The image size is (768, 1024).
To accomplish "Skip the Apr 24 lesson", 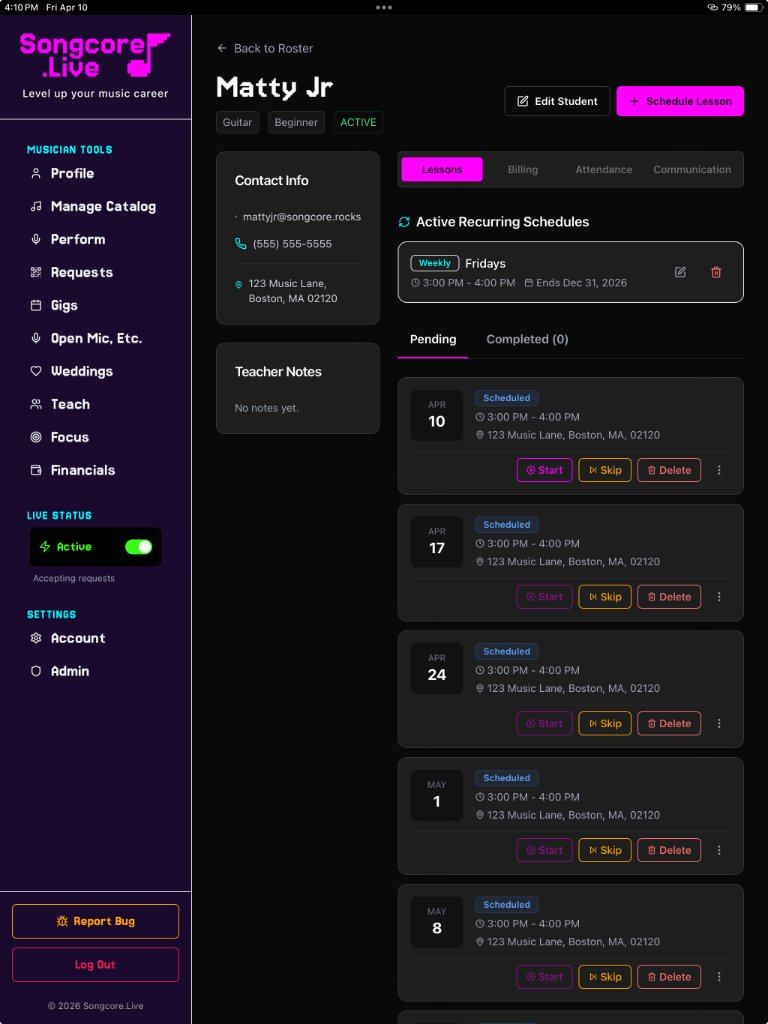I will tap(605, 724).
